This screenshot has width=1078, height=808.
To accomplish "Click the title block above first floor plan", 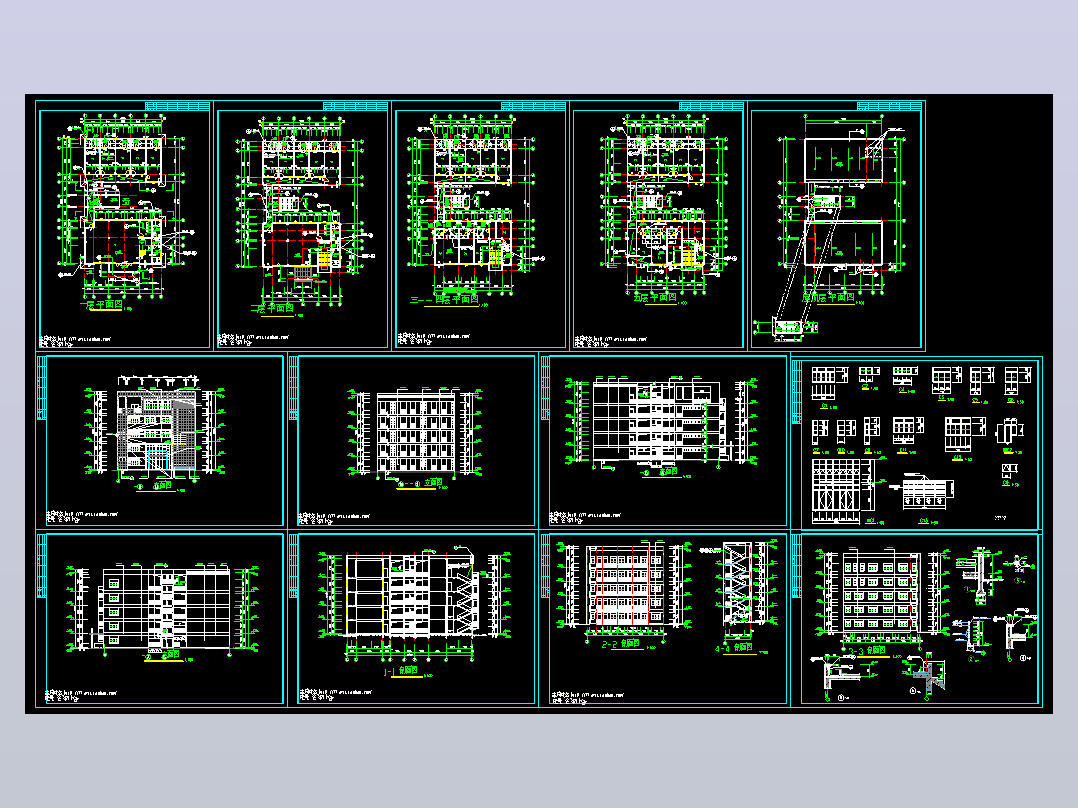I will coord(177,106).
